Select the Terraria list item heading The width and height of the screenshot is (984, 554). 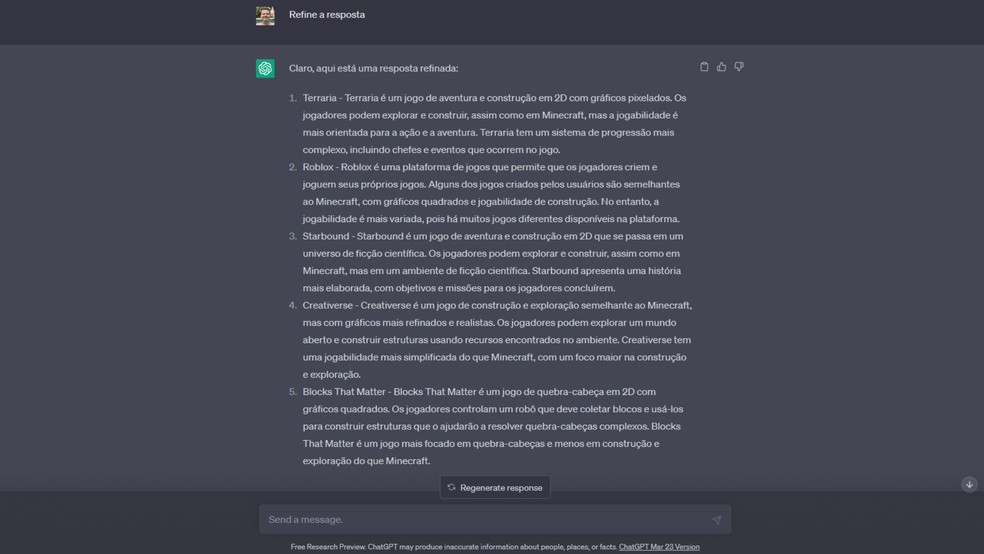pos(319,98)
